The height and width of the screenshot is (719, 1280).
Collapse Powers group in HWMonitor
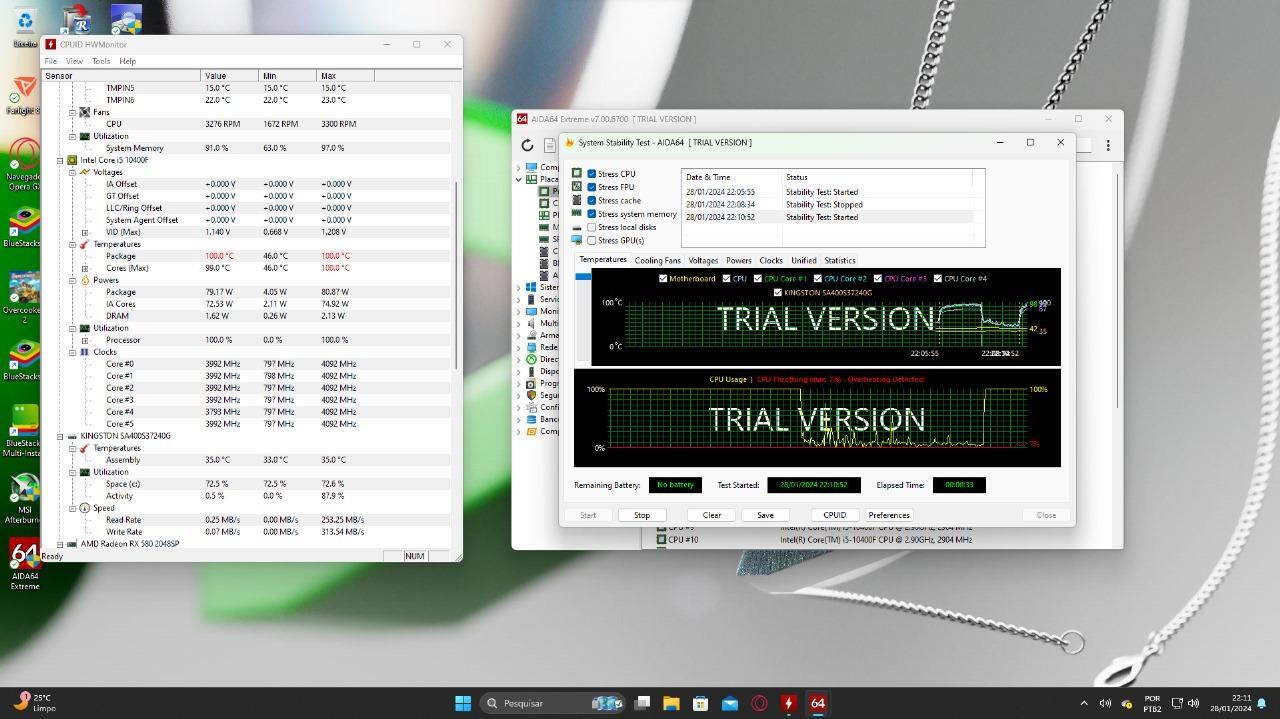(72, 280)
